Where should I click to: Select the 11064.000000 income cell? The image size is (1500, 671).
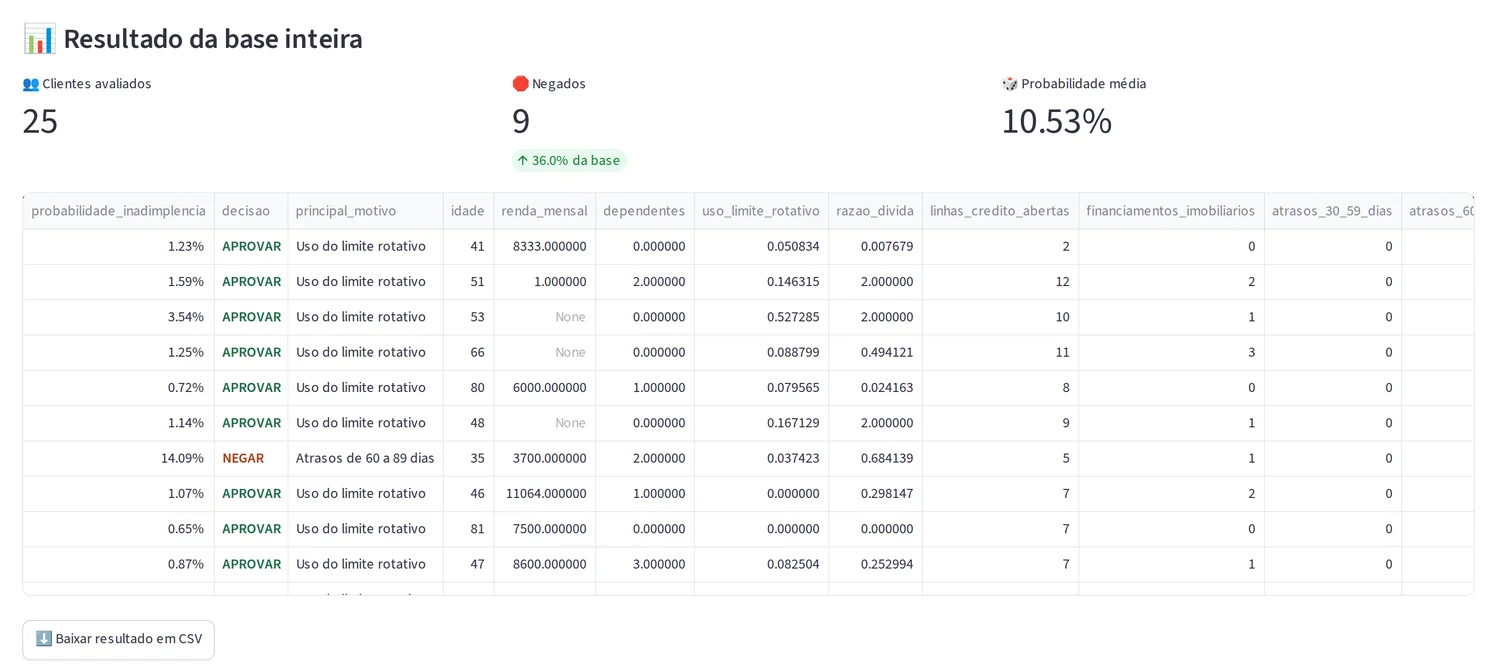coord(544,493)
